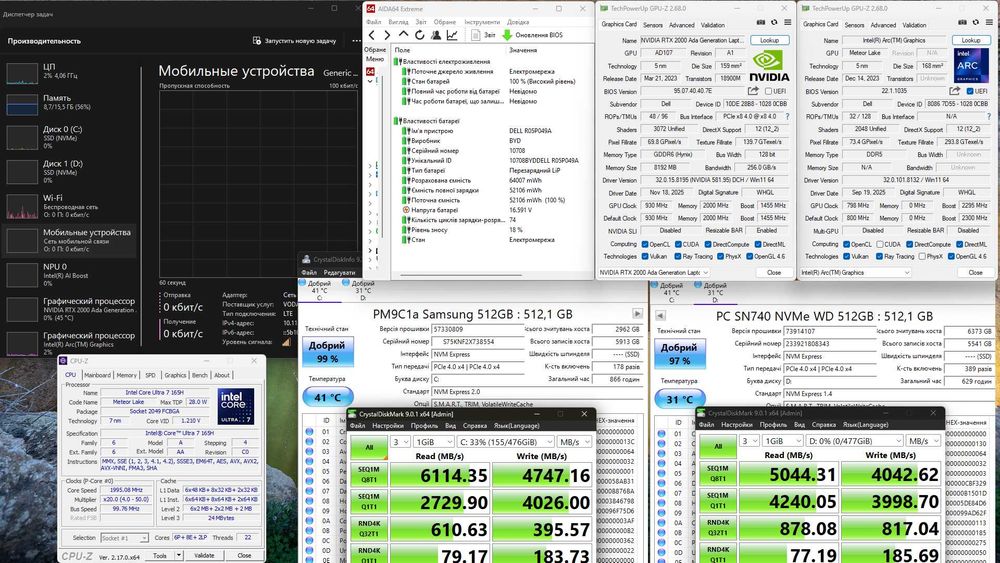Refresh the AIDA64 view

click(x=420, y=35)
